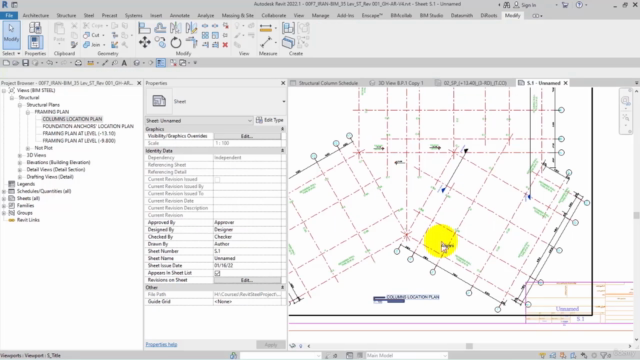
Task: Click the Open file icon in quick access toolbar
Action: tap(16, 63)
